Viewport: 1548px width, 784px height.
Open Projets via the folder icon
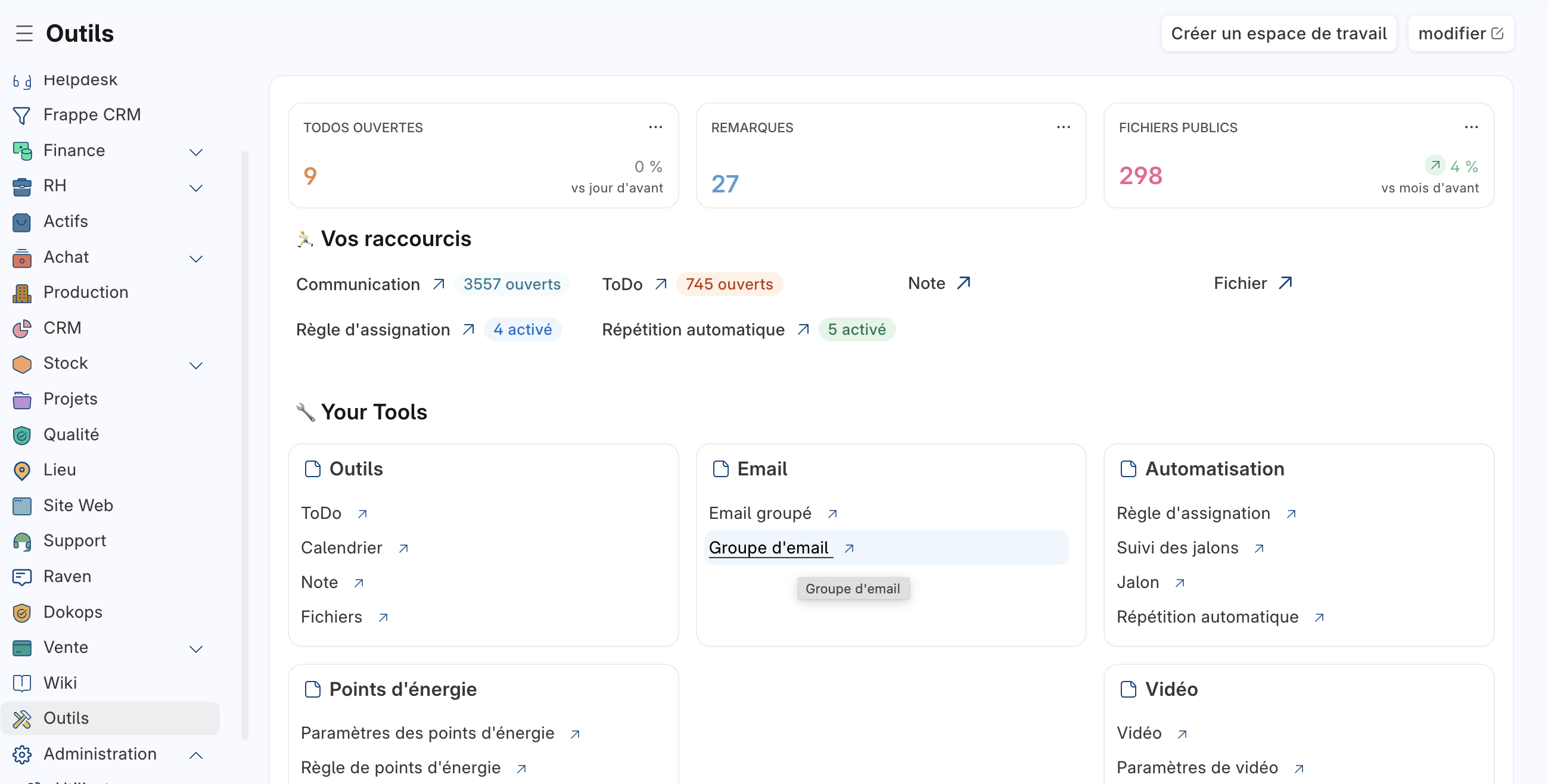click(21, 399)
